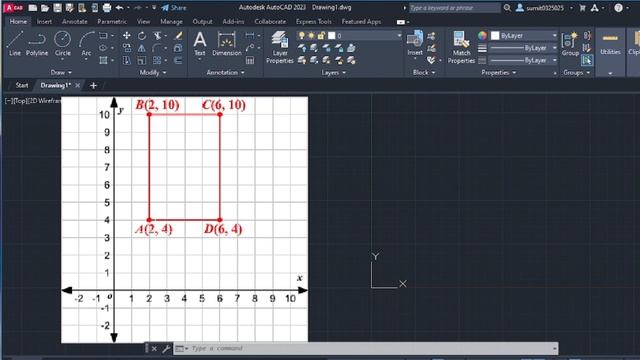640x360 pixels.
Task: Open the Manage ribbon tab
Action: pos(171,22)
